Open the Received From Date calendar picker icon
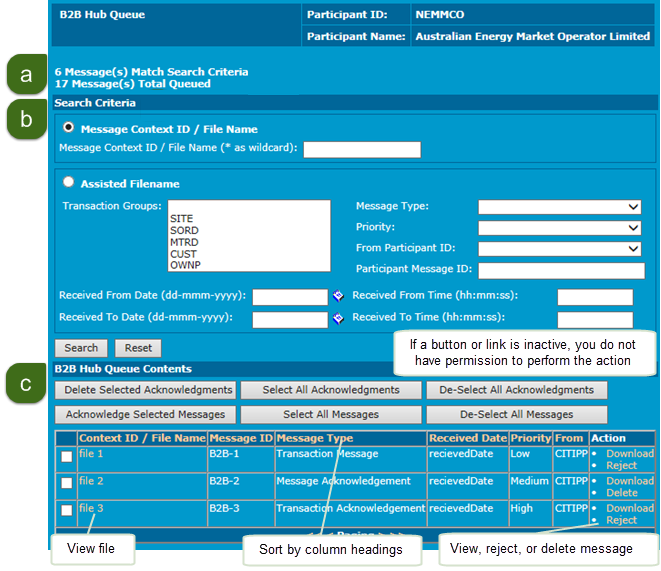This screenshot has height=571, width=661. click(338, 296)
